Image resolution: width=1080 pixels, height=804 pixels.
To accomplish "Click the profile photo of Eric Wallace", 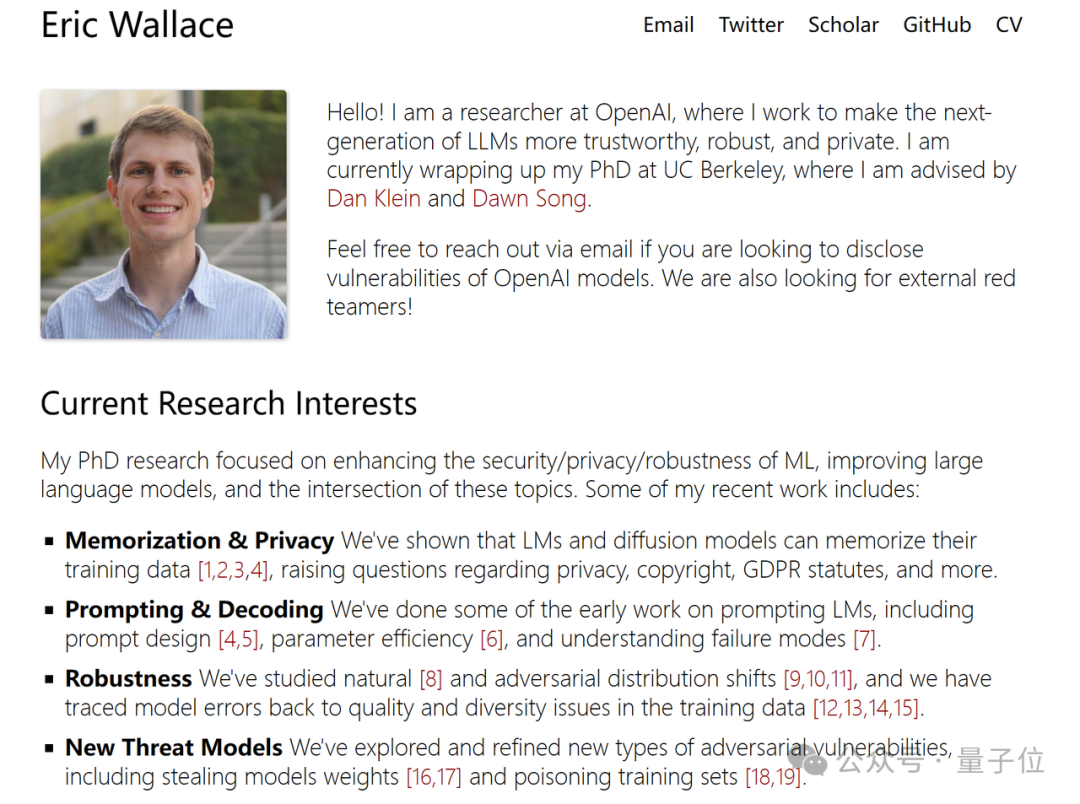I will click(x=164, y=214).
